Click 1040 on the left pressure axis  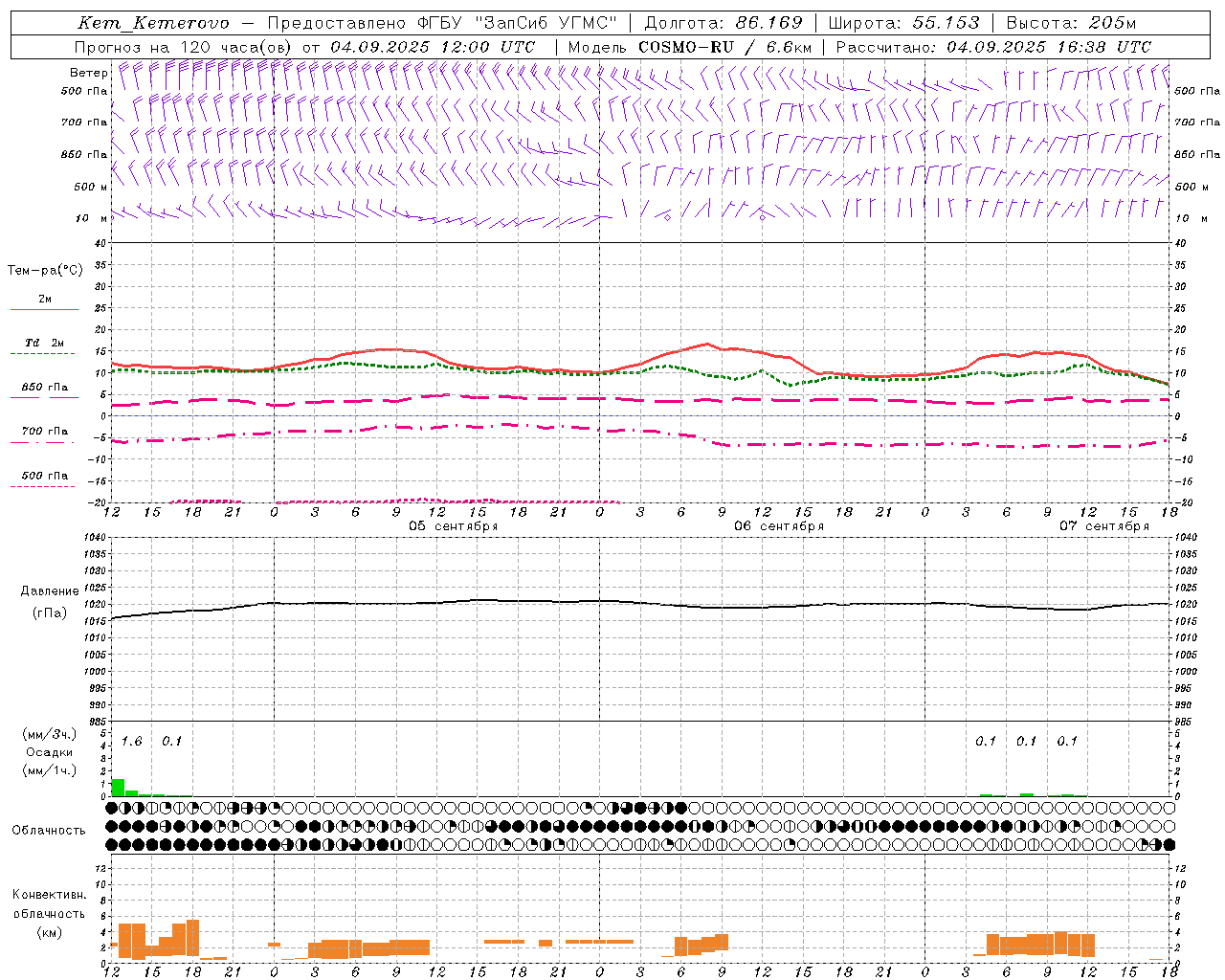pyautogui.click(x=96, y=537)
